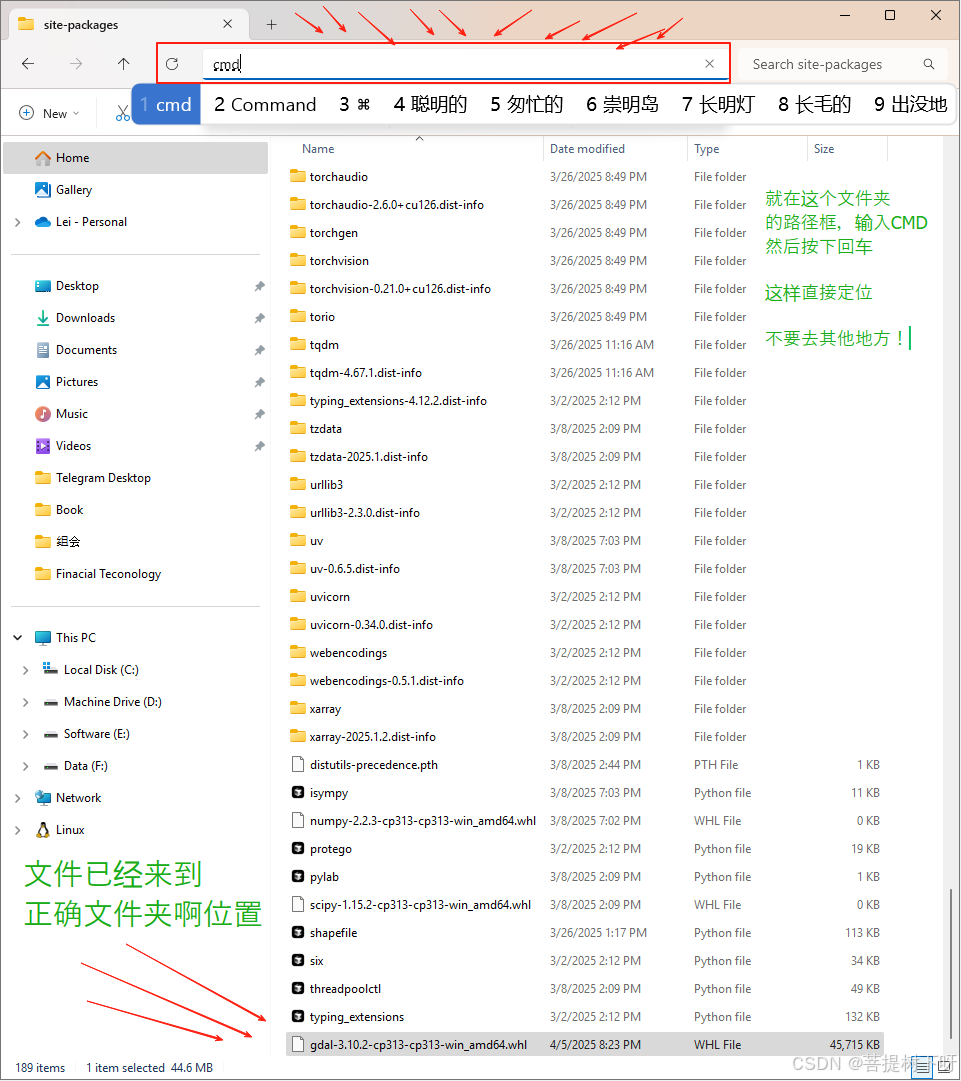The height and width of the screenshot is (1081, 961).
Task: Close the site-packages tab
Action: pos(227,24)
